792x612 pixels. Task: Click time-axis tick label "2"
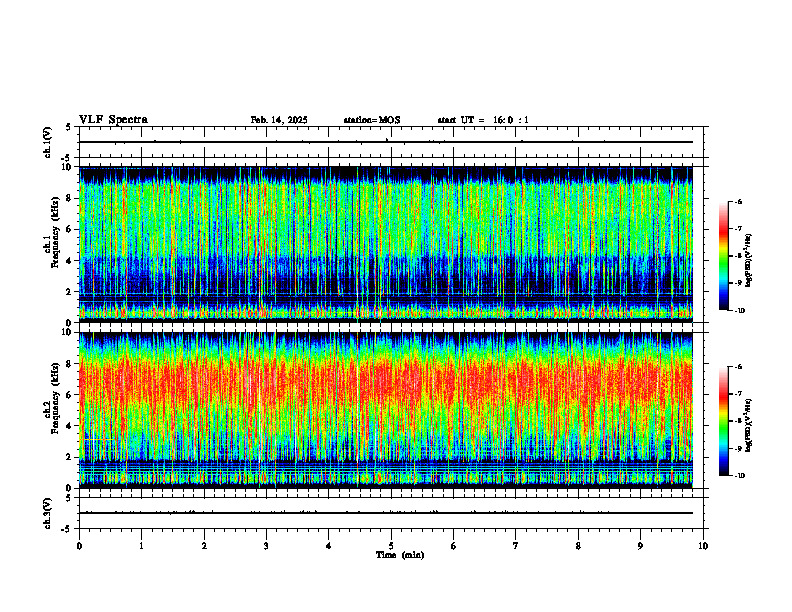point(204,546)
